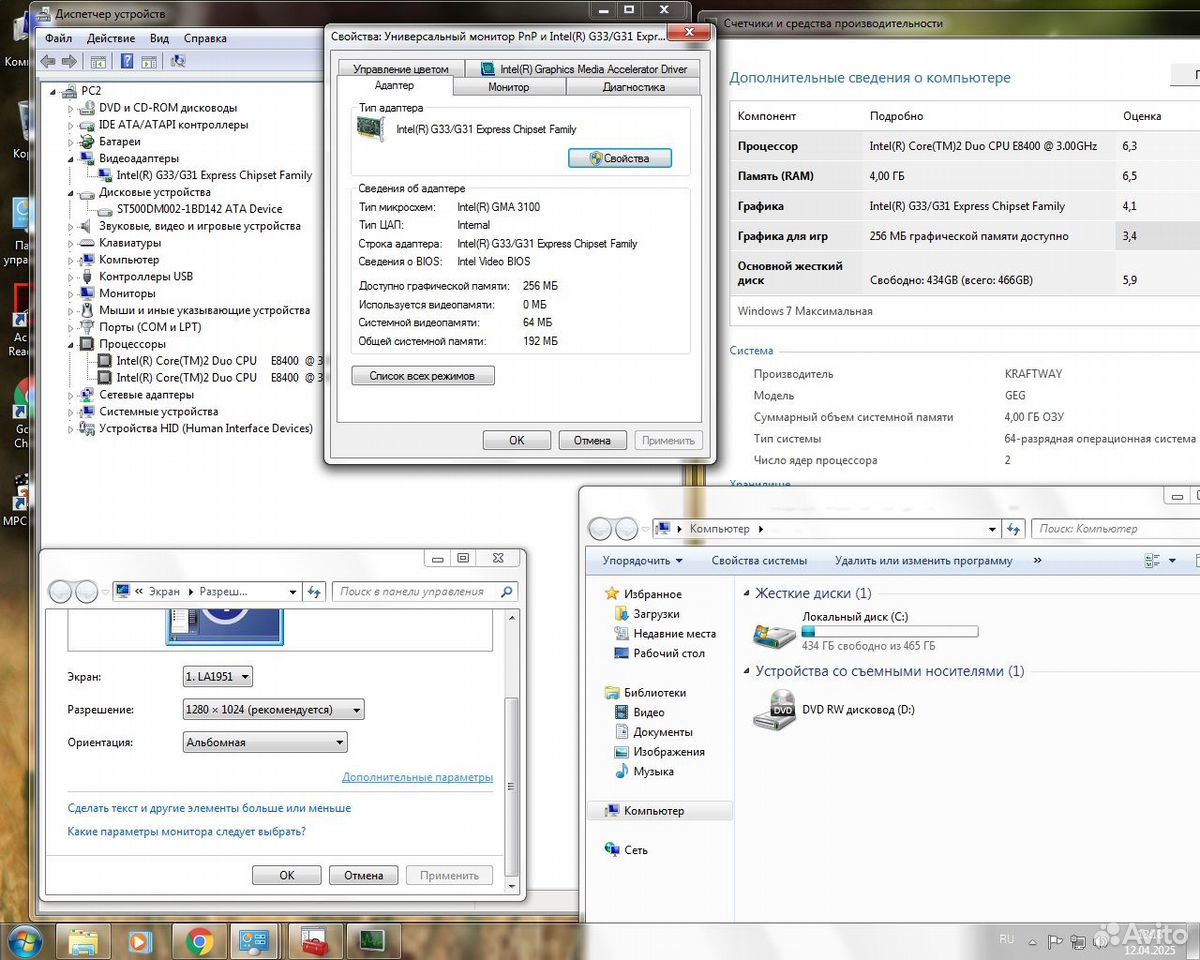Click C: drive free space usage bar

(890, 632)
